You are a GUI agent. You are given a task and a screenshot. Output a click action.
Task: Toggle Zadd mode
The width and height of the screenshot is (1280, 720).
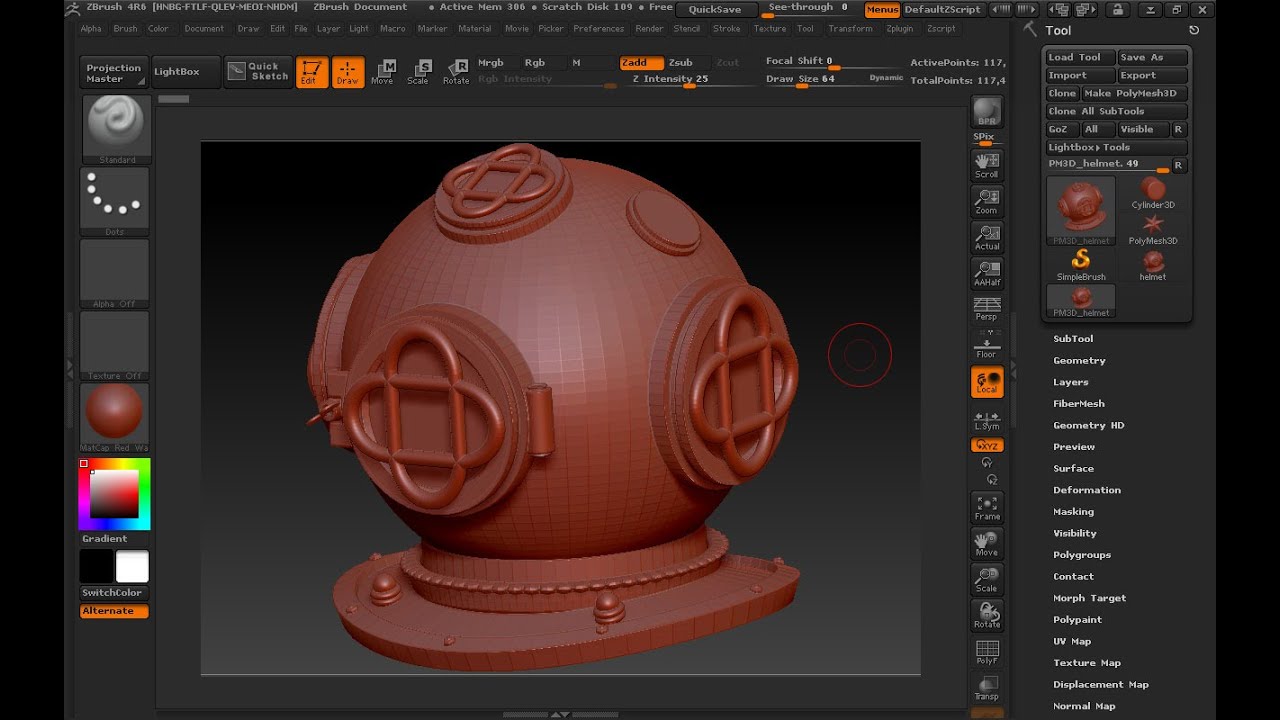click(642, 62)
